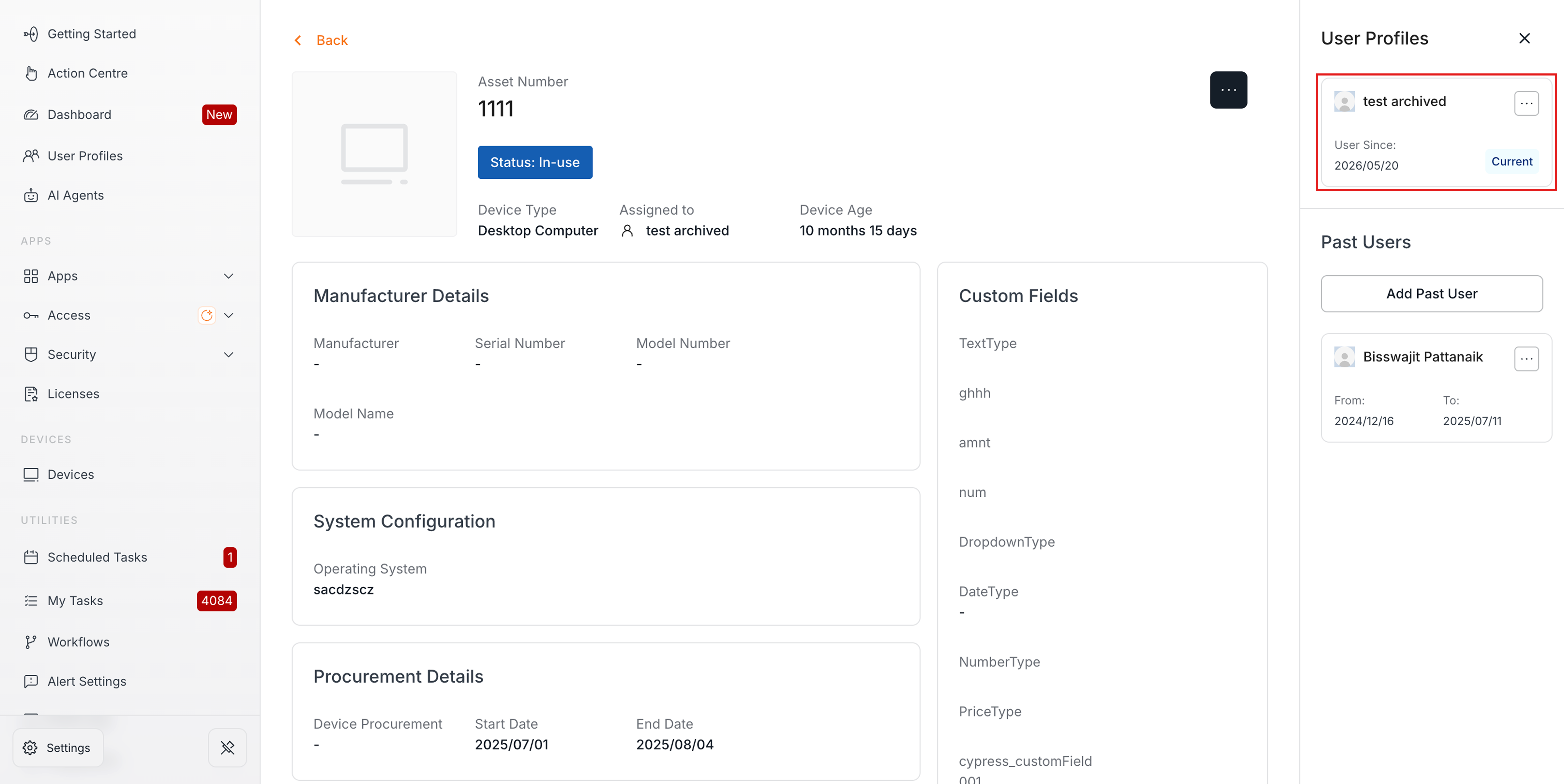
Task: Click the Security shield icon
Action: (x=31, y=355)
